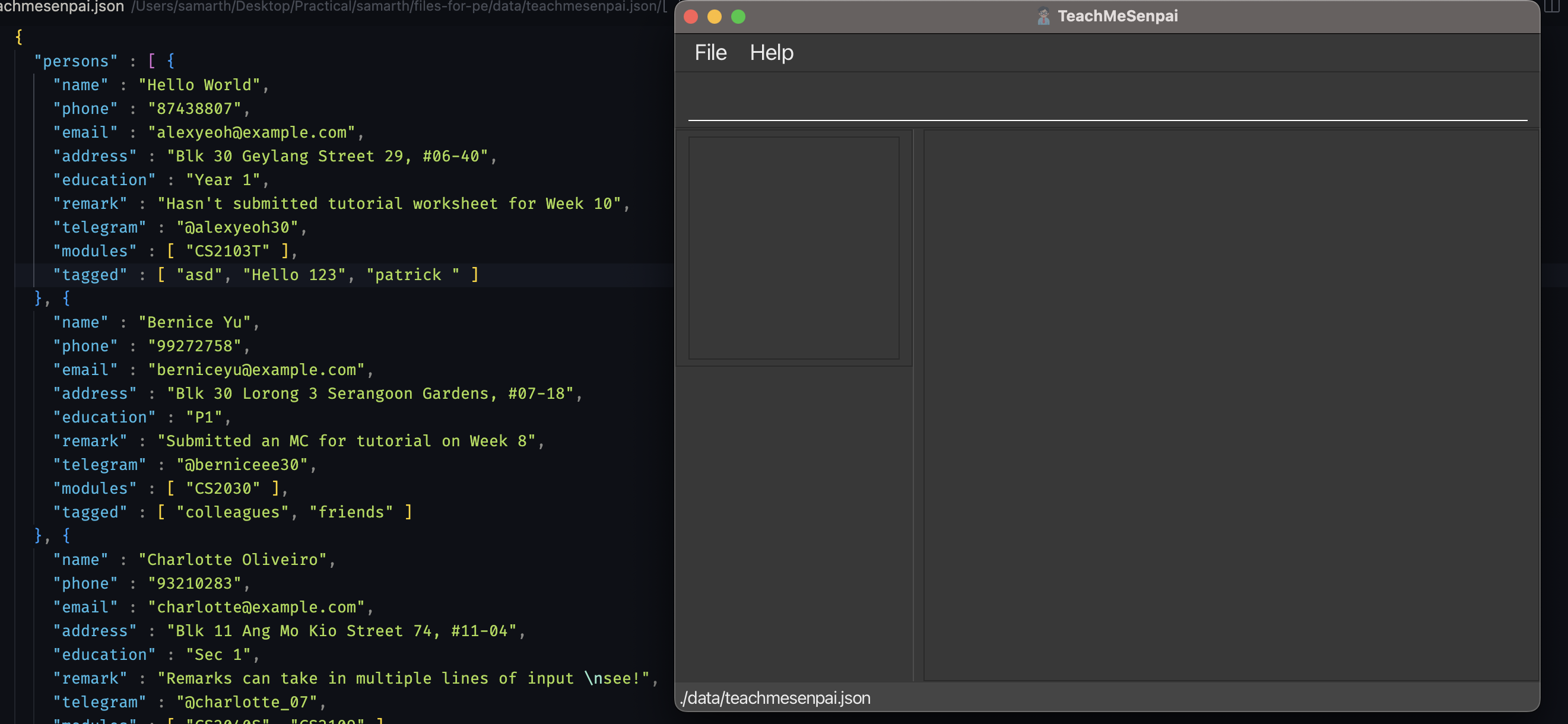Click the TeachMeSenpai app icon in title bar
This screenshot has width=1568, height=724.
tap(1043, 17)
